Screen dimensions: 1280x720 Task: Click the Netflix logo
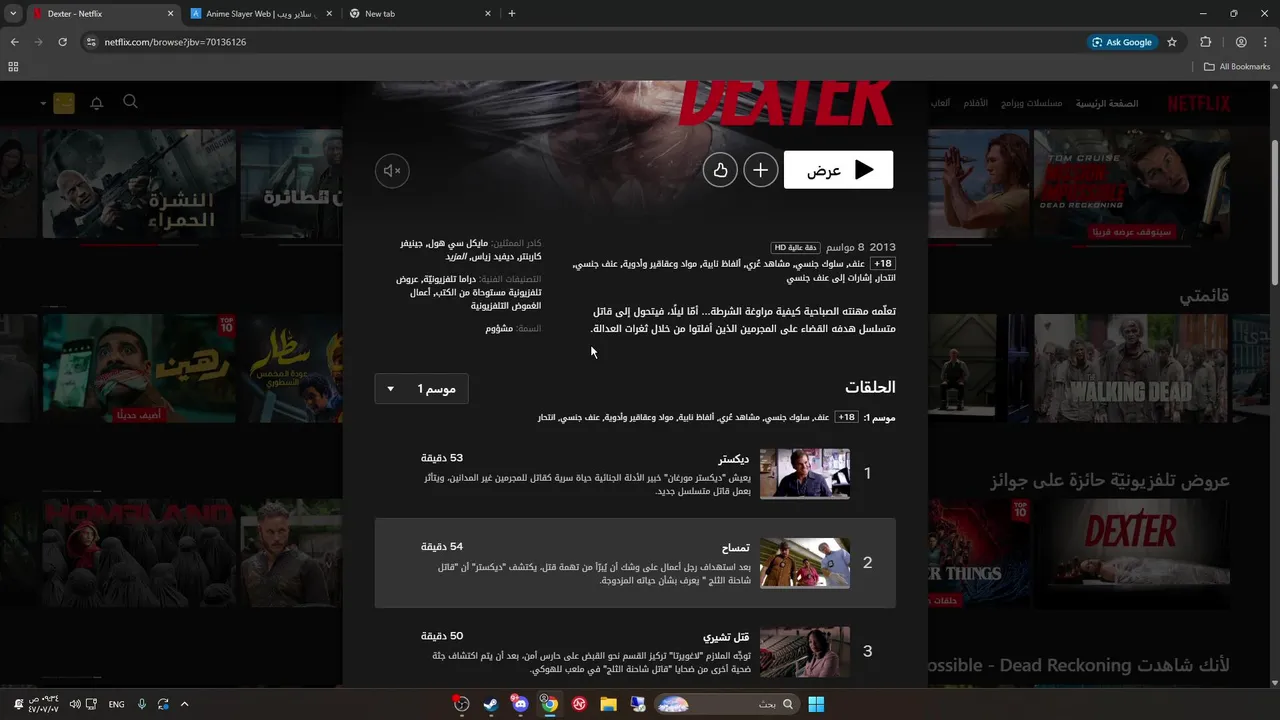pos(1198,103)
